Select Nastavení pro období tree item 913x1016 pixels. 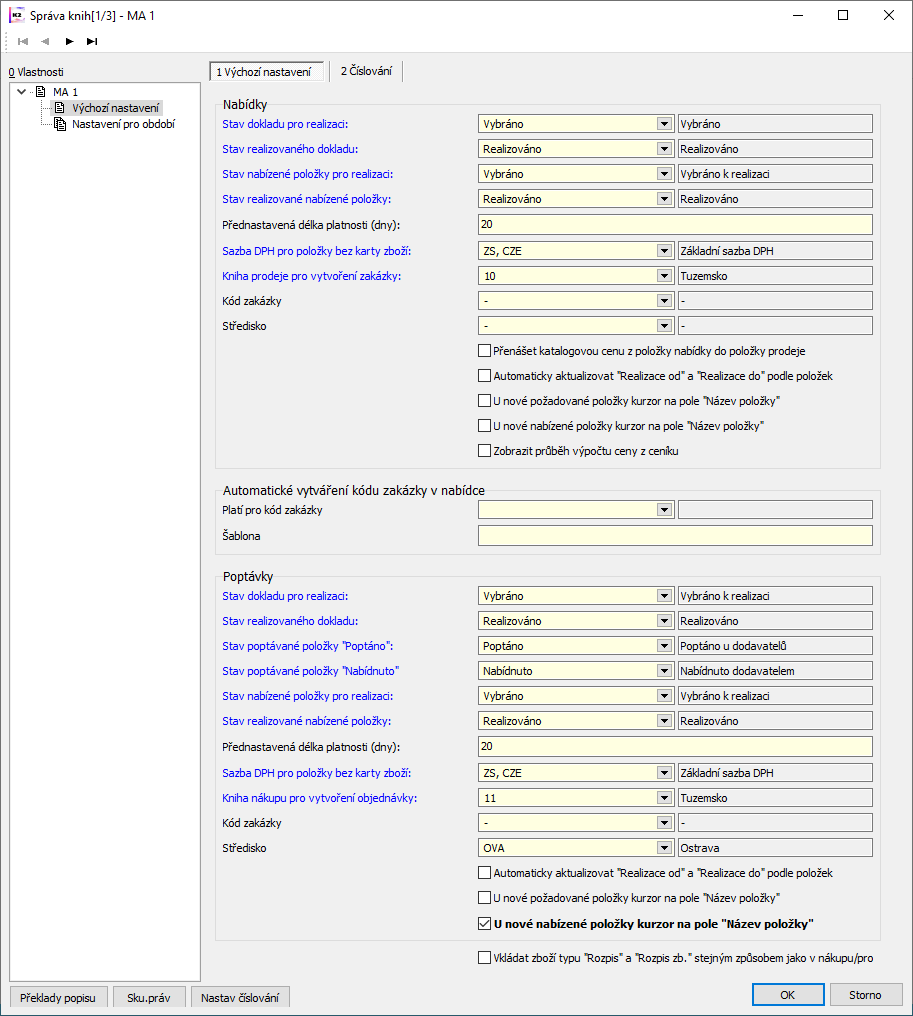[123, 124]
